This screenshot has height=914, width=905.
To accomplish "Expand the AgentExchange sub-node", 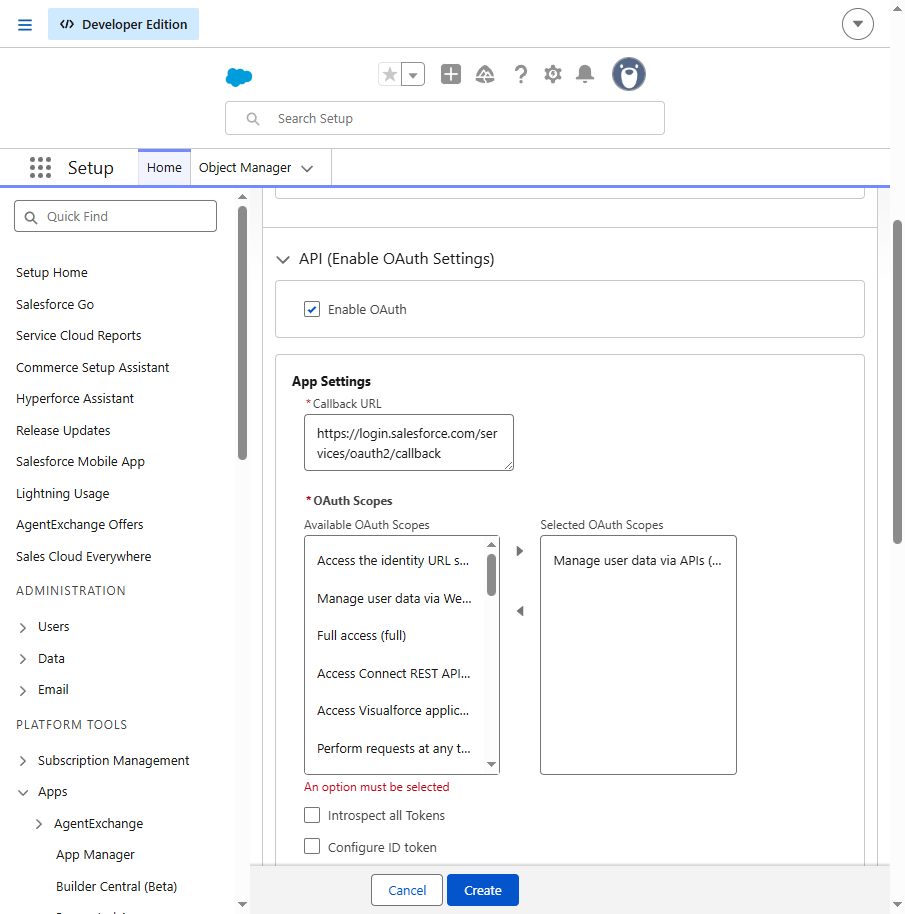I will click(x=39, y=824).
